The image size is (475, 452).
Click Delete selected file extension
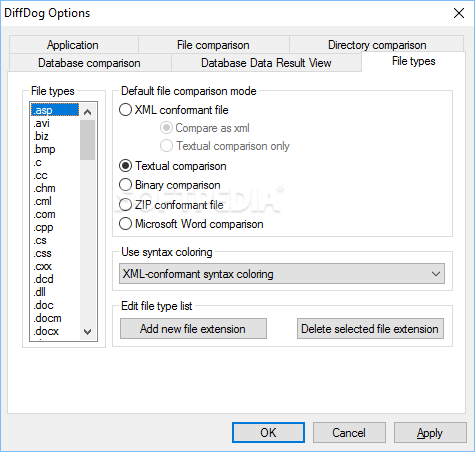(370, 329)
